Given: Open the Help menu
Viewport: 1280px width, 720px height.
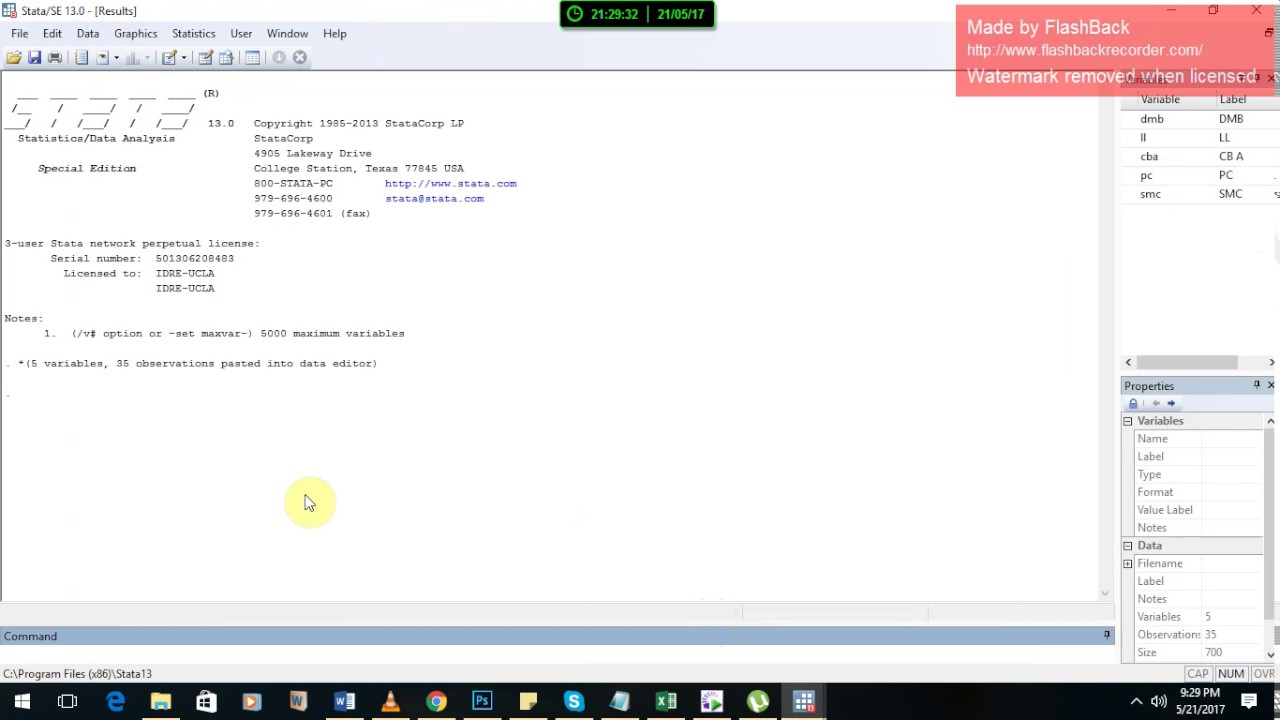Looking at the screenshot, I should (335, 33).
